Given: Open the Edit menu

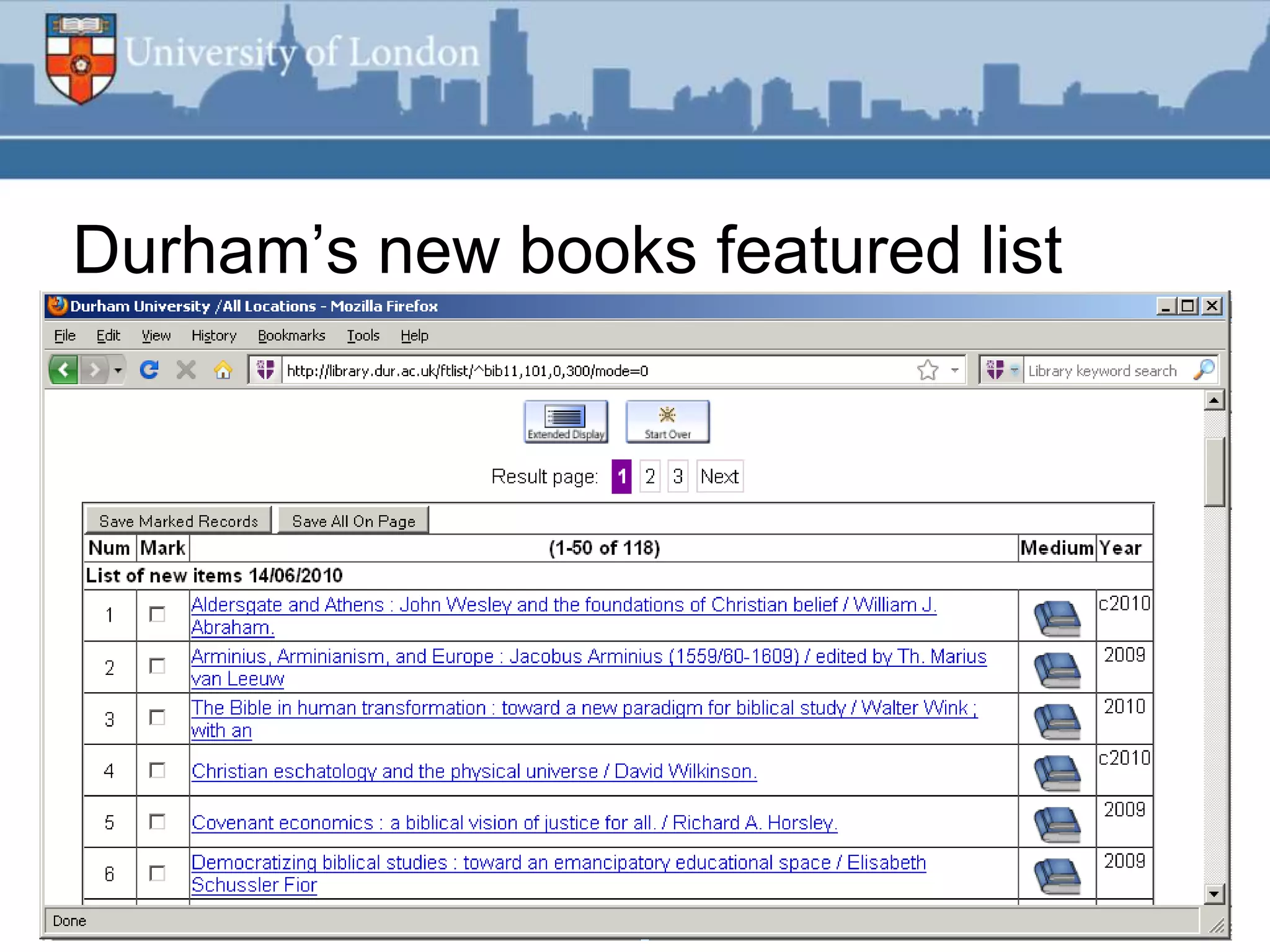Looking at the screenshot, I should tap(108, 335).
